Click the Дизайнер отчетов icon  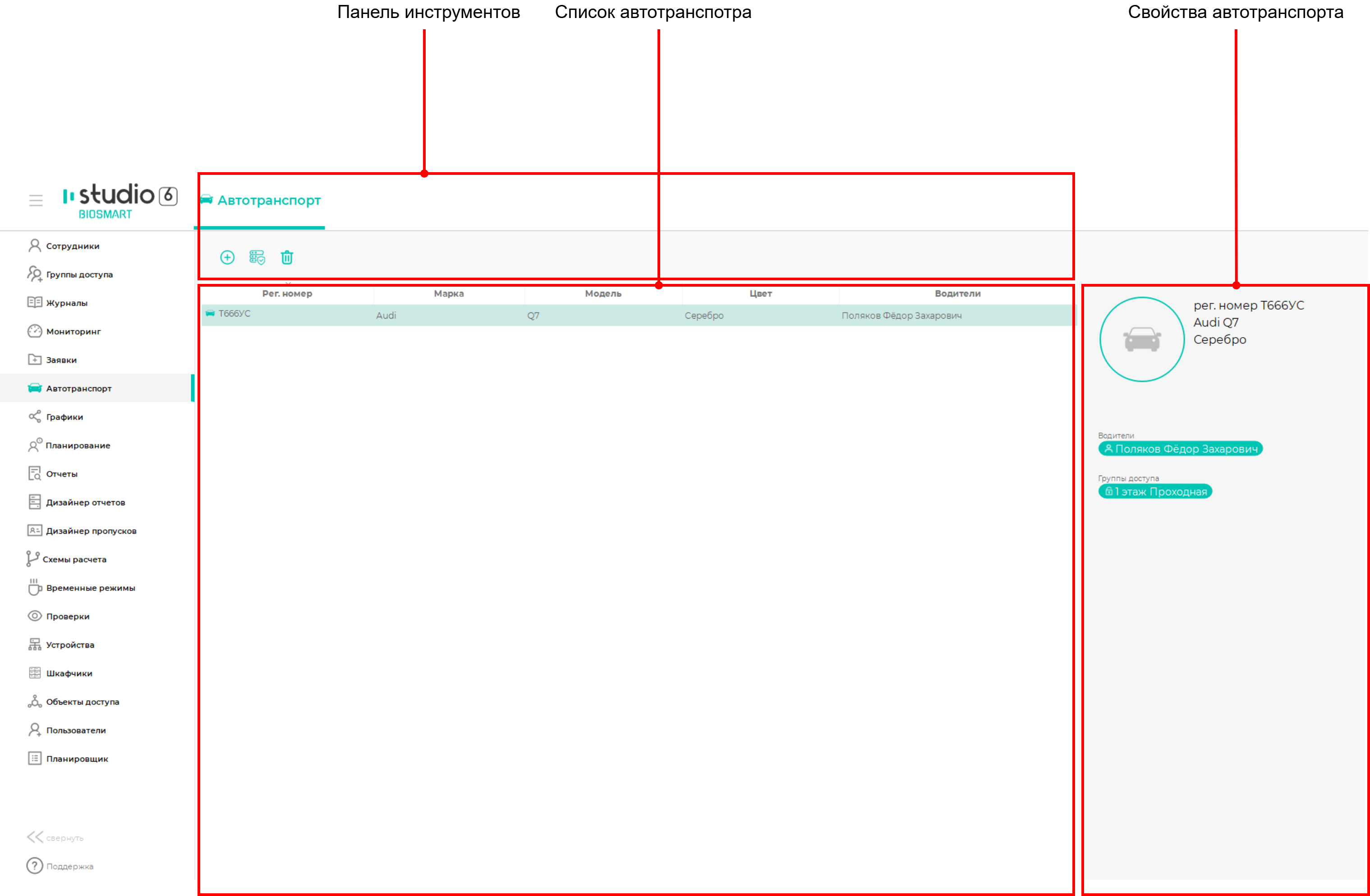pyautogui.click(x=35, y=502)
